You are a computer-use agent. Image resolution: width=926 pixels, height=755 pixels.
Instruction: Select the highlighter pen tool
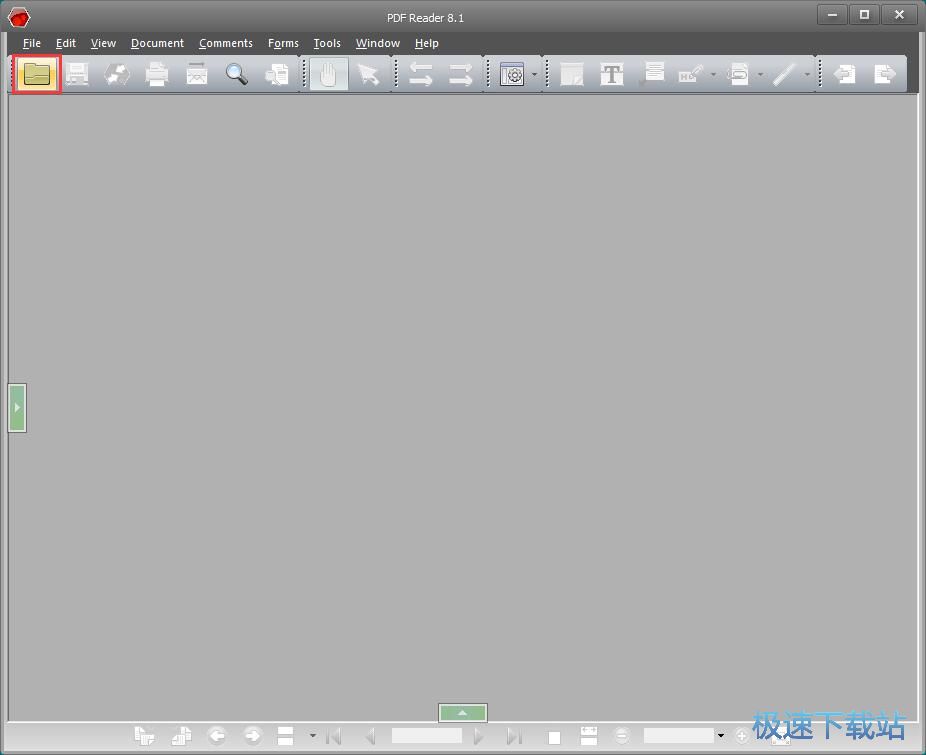(690, 74)
